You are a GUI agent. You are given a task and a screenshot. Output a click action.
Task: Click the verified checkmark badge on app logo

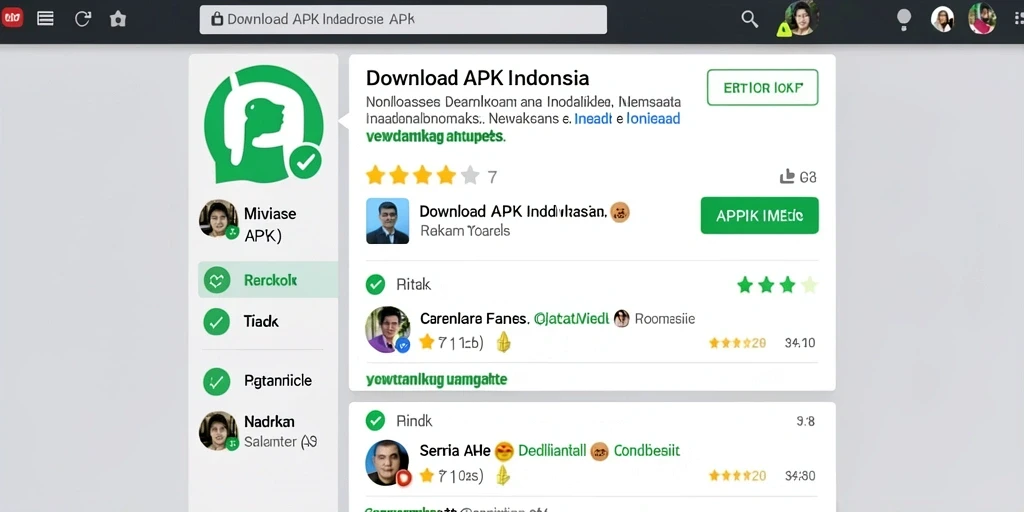tap(305, 162)
